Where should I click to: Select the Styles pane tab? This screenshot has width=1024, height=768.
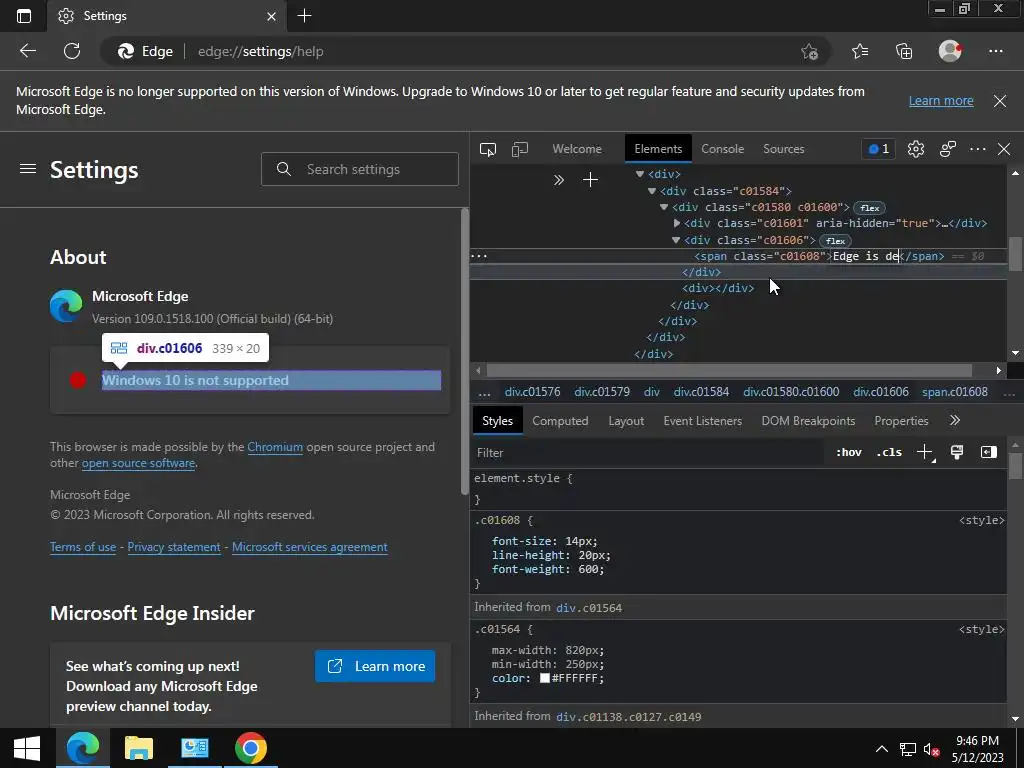pyautogui.click(x=498, y=421)
